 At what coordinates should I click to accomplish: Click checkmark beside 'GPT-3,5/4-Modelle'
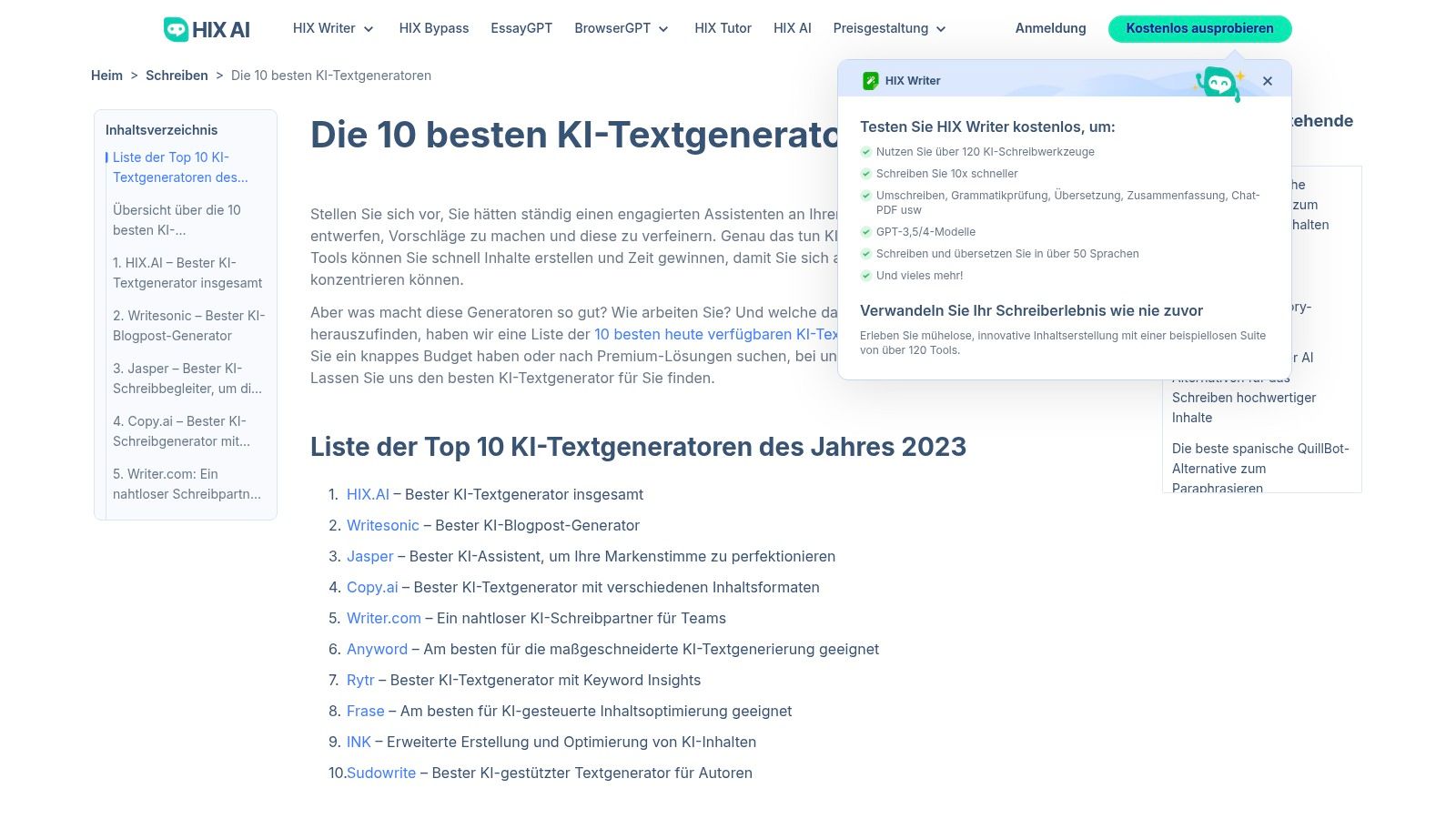[x=866, y=232]
